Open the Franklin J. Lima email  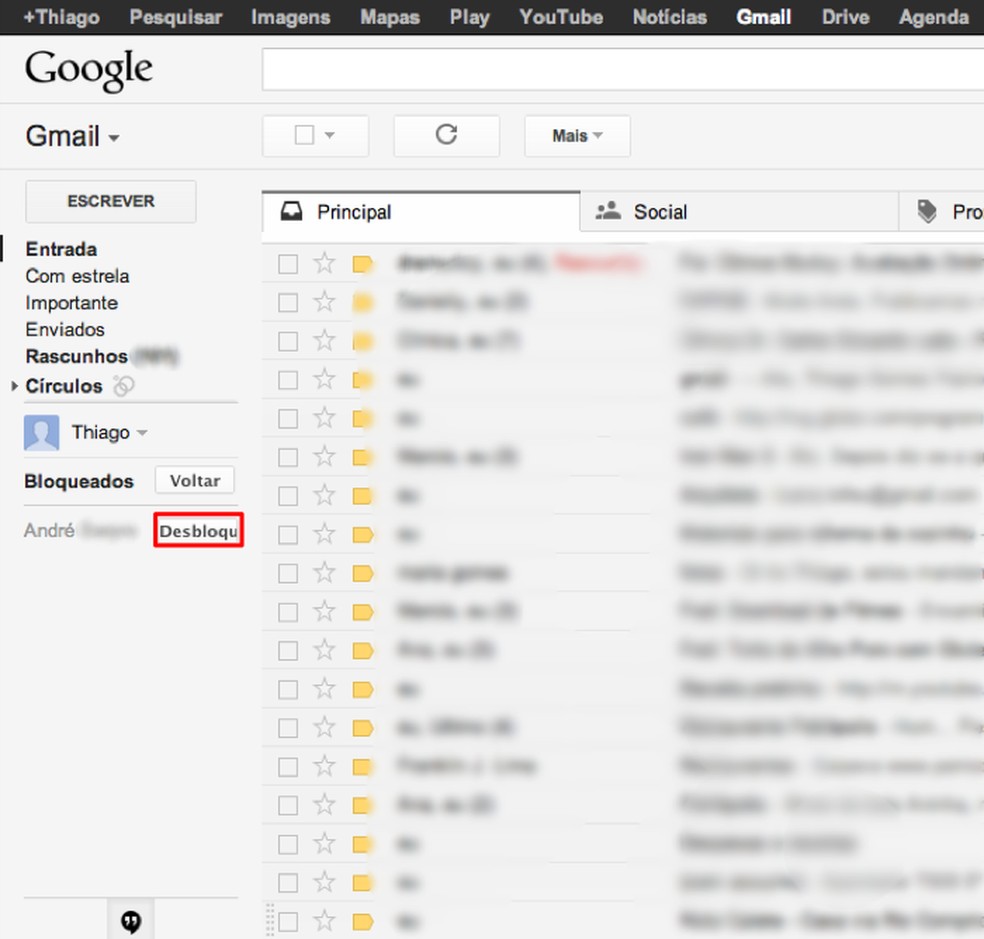point(623,766)
